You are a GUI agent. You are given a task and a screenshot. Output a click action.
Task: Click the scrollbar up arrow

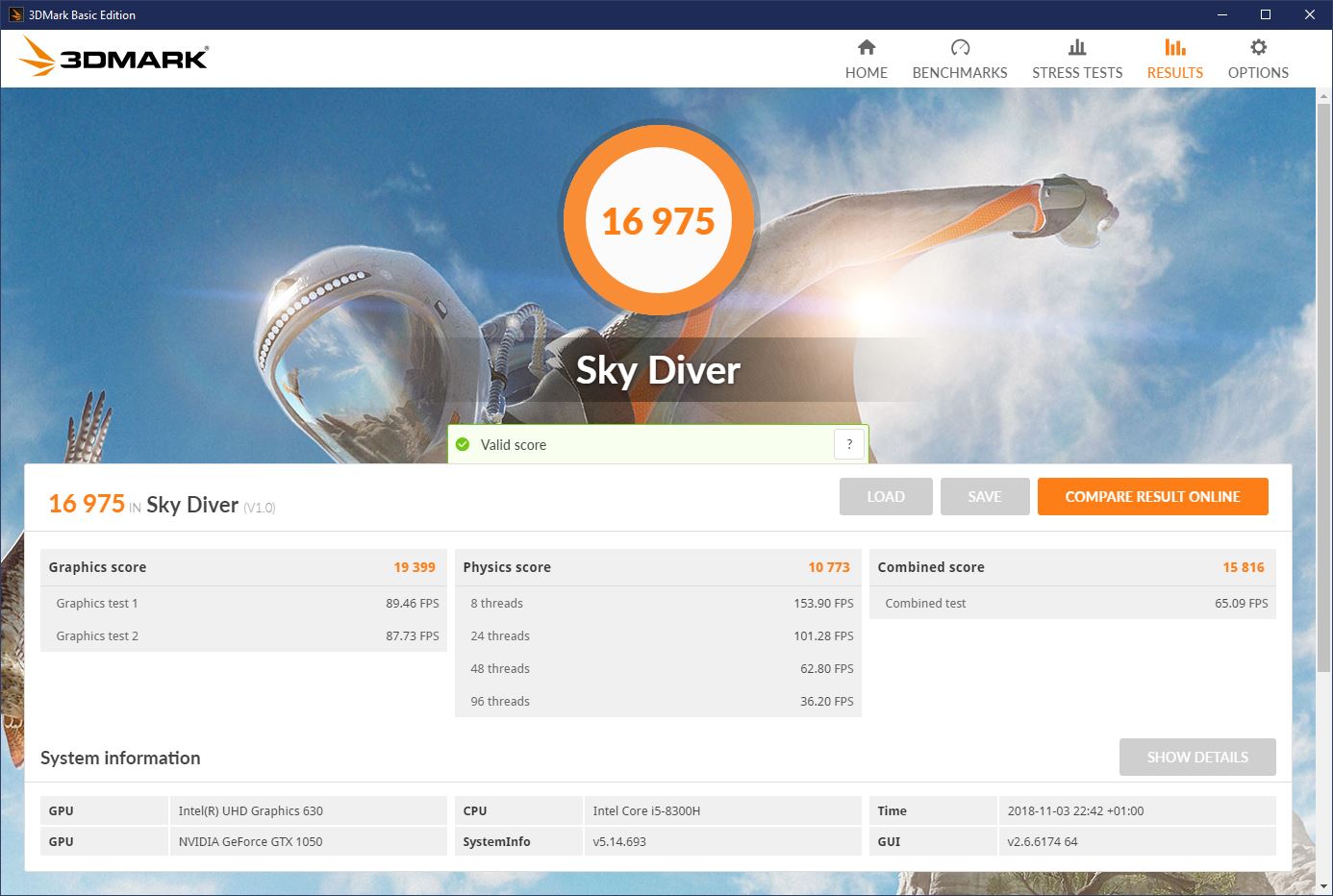pyautogui.click(x=1323, y=96)
